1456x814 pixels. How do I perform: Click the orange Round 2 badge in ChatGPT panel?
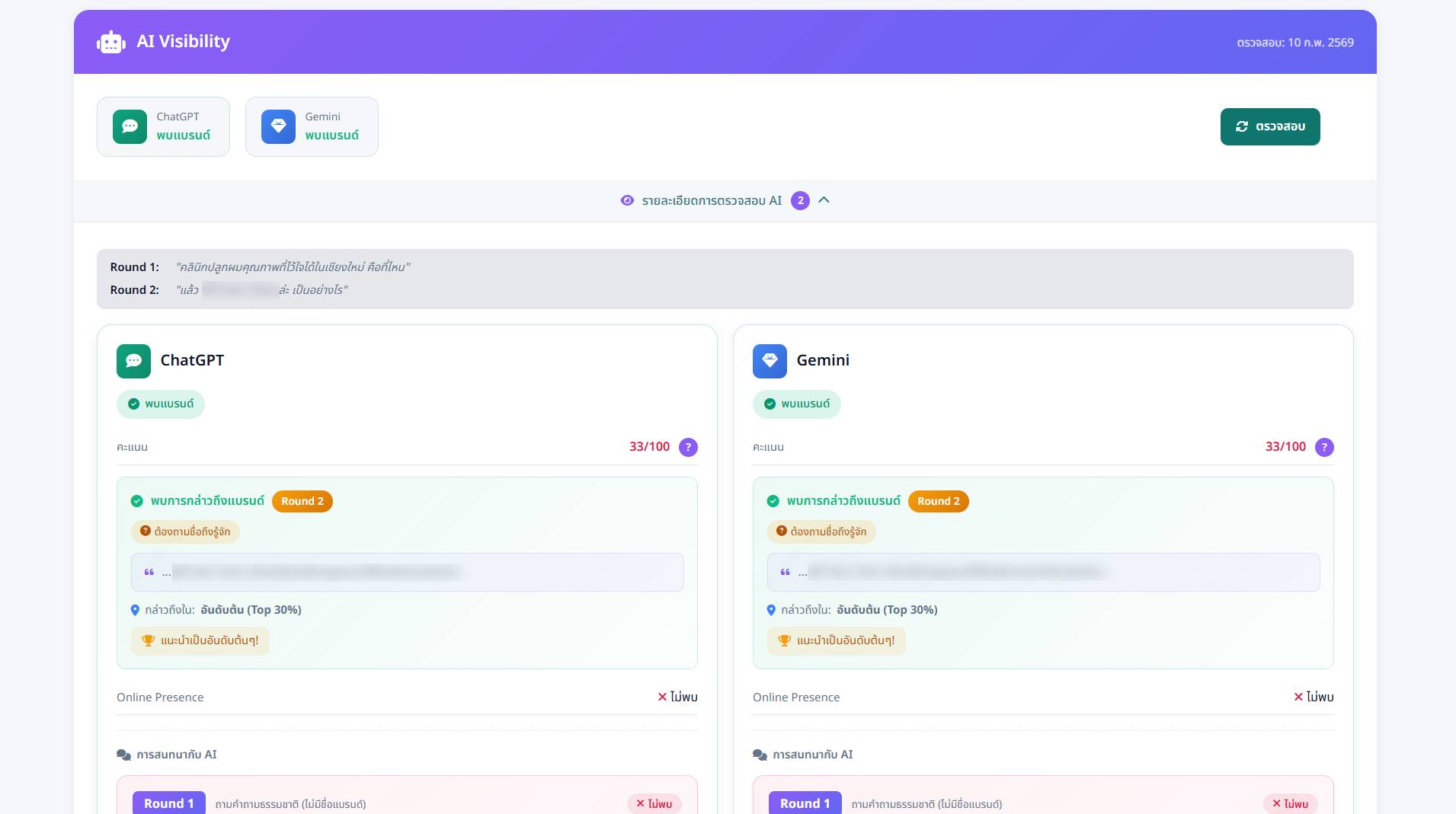tap(302, 501)
